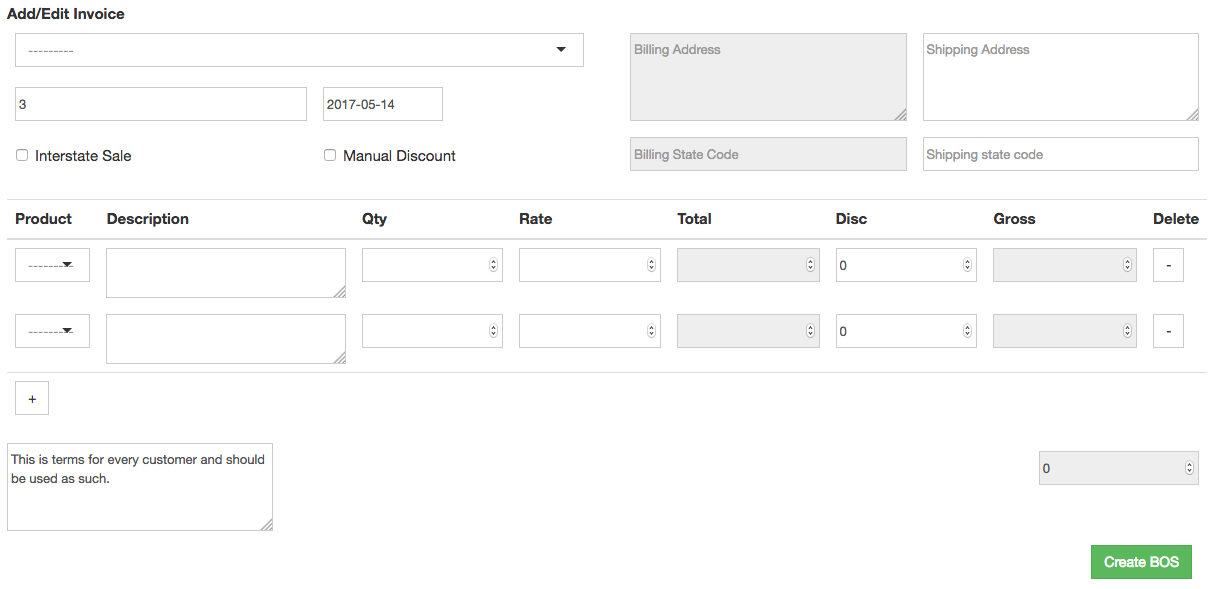Viewport: 1216px width, 589px height.
Task: Click the grand total field stepper arrows
Action: [1189, 467]
